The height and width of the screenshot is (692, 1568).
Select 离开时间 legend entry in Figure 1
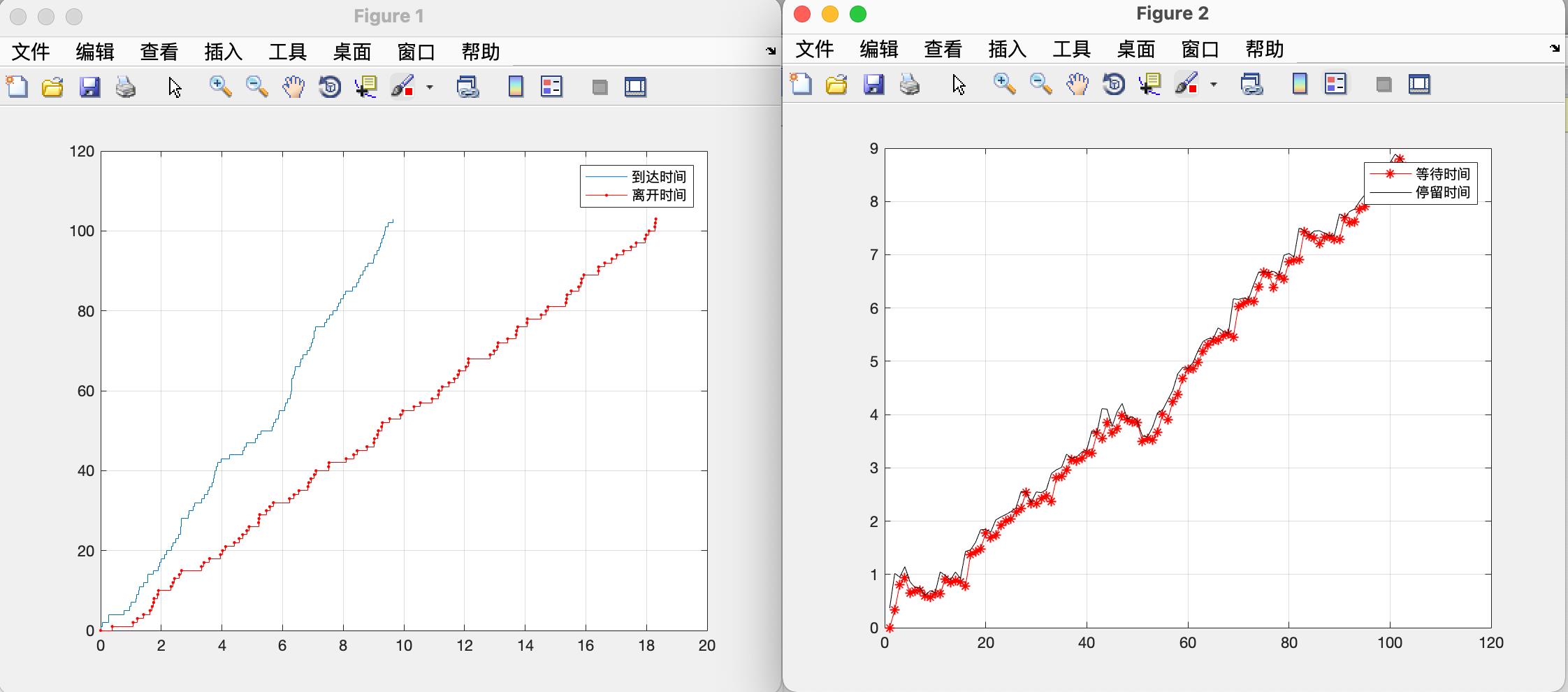coord(637,195)
